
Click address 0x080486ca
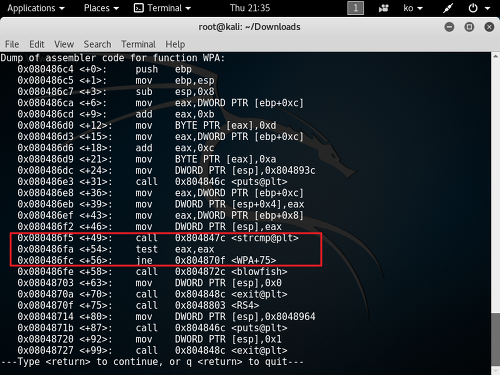pos(45,103)
